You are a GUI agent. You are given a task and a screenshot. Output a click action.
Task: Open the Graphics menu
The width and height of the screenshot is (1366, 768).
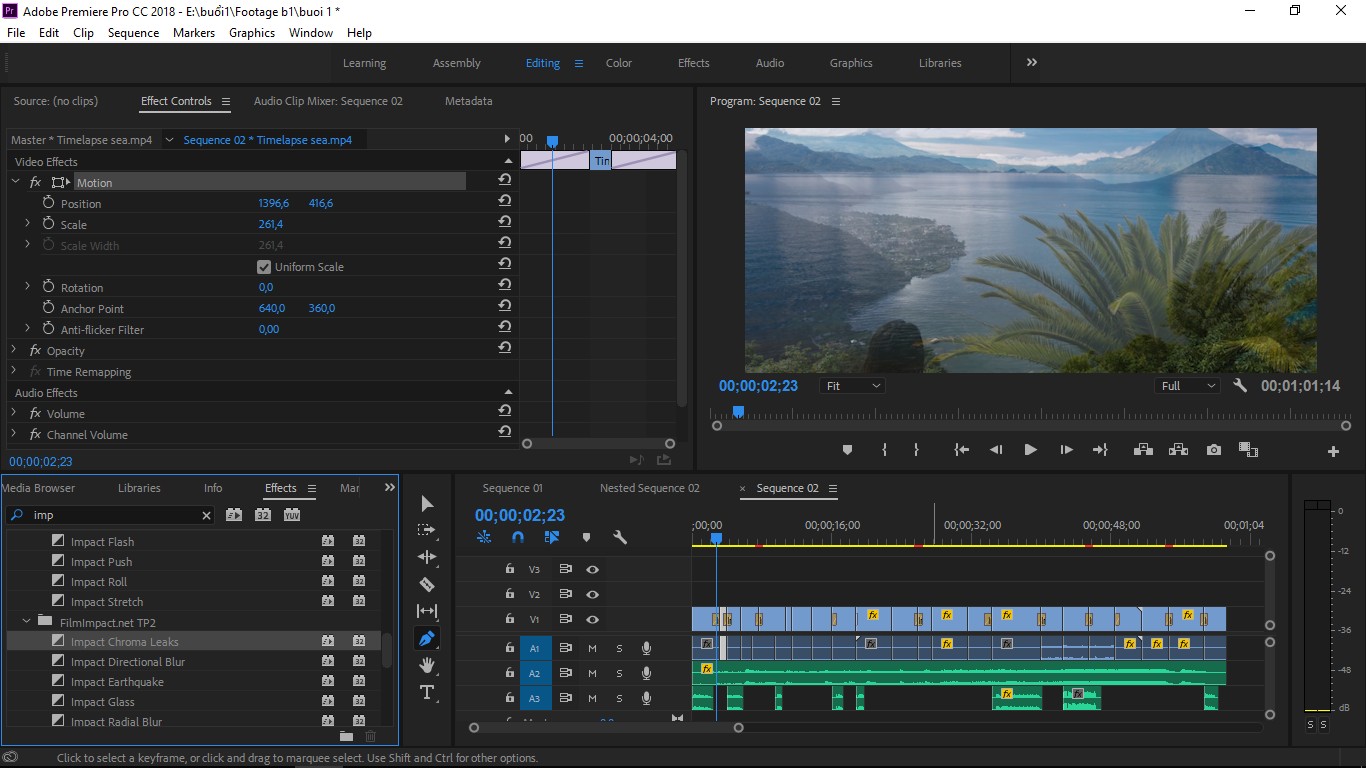pos(252,33)
